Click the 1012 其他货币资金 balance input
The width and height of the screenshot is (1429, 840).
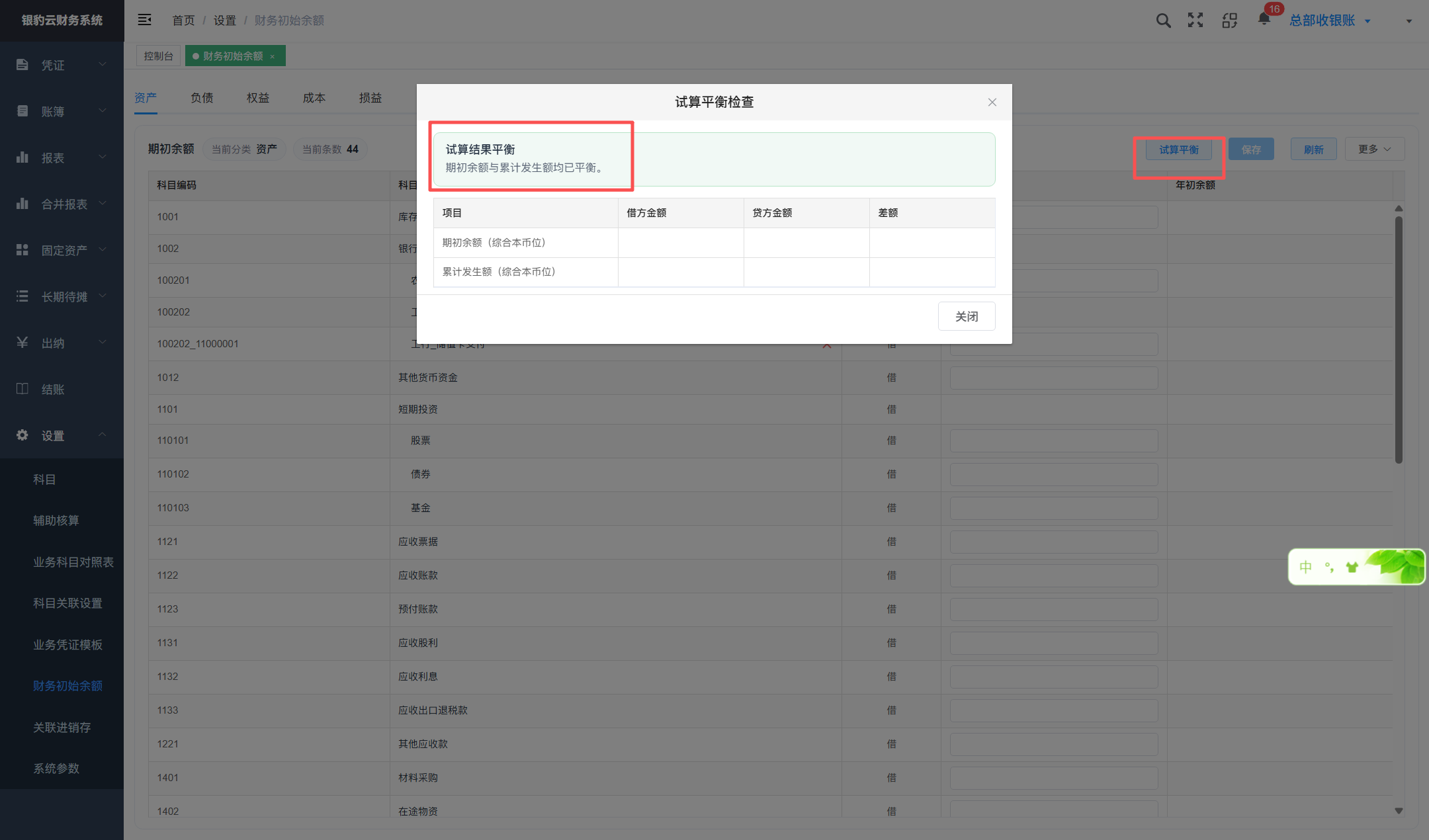(1054, 378)
